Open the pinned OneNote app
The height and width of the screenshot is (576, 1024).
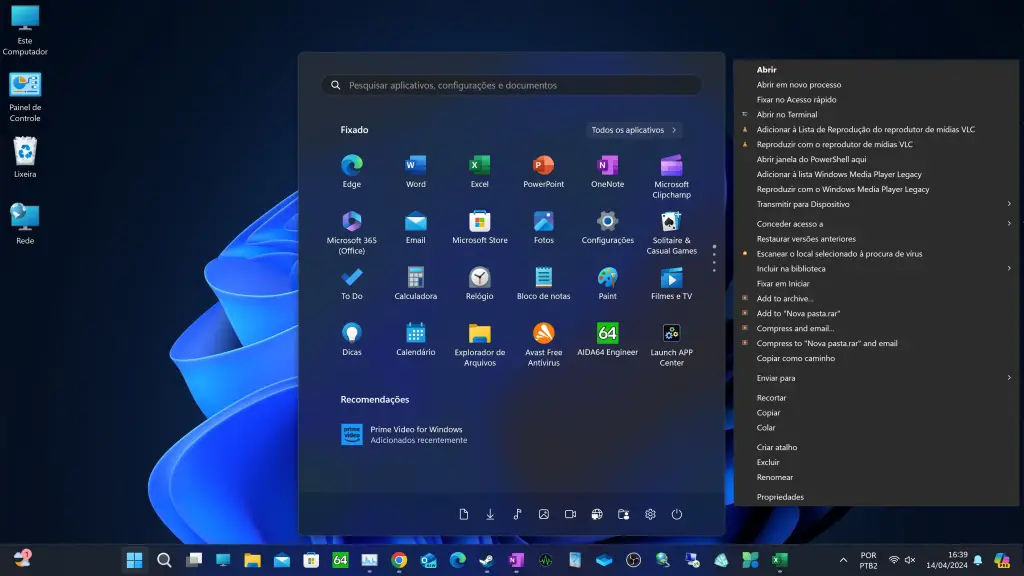(607, 171)
